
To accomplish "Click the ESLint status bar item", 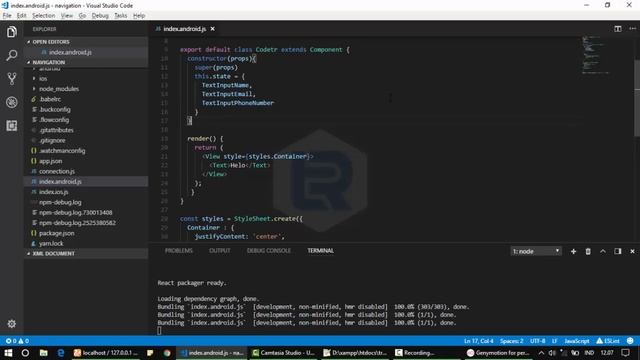I will (608, 341).
